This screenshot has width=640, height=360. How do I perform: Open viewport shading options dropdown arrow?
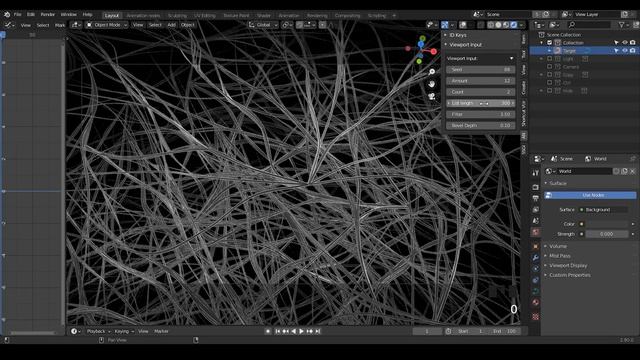click(522, 25)
